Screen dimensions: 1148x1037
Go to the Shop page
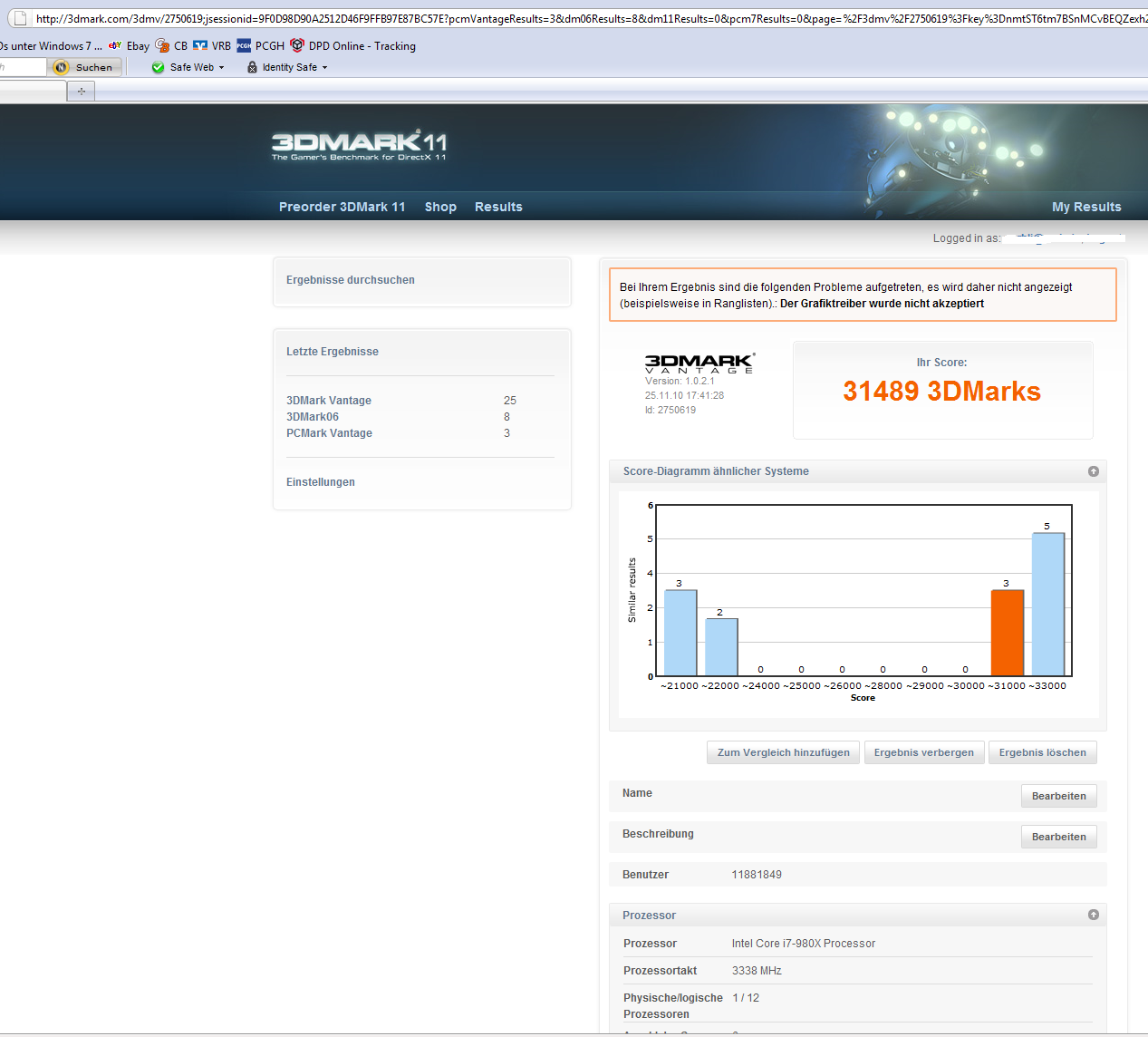(440, 207)
